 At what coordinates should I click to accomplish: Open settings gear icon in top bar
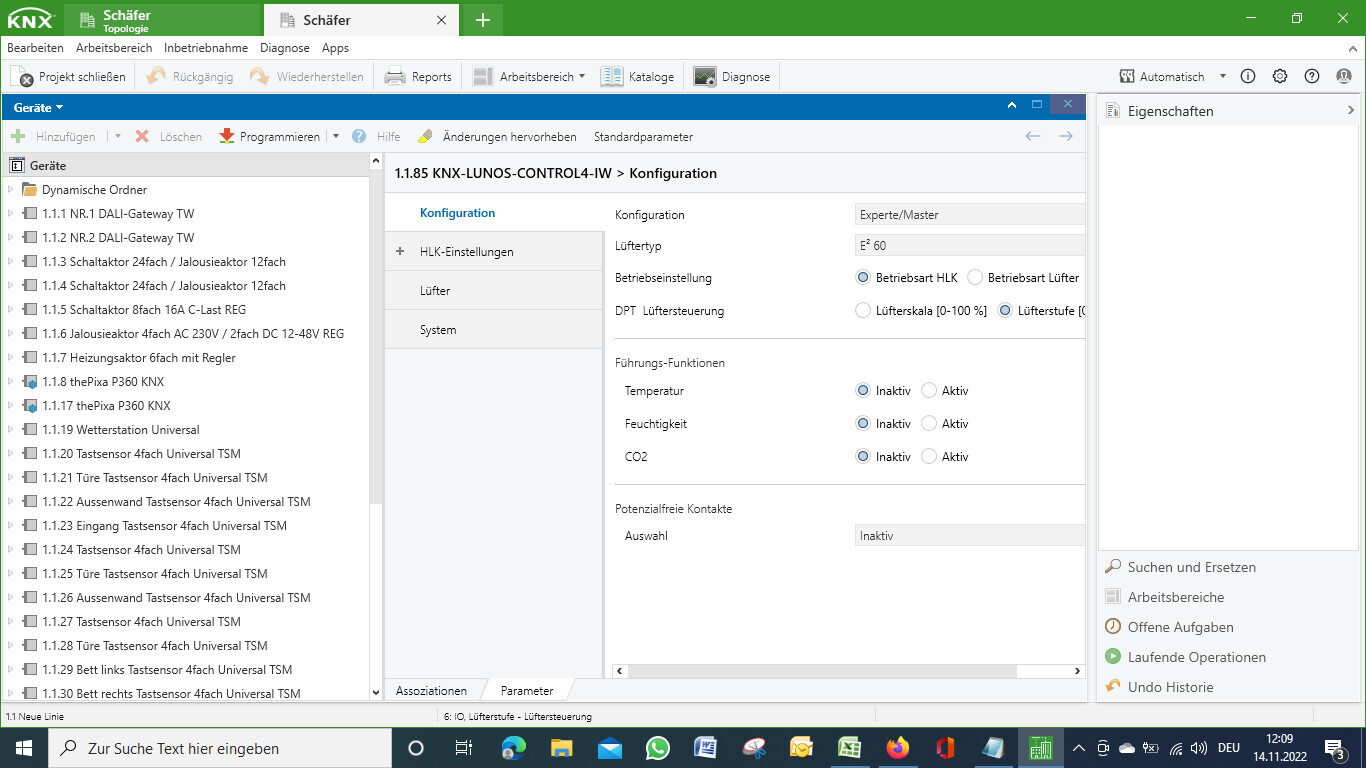click(x=1280, y=76)
